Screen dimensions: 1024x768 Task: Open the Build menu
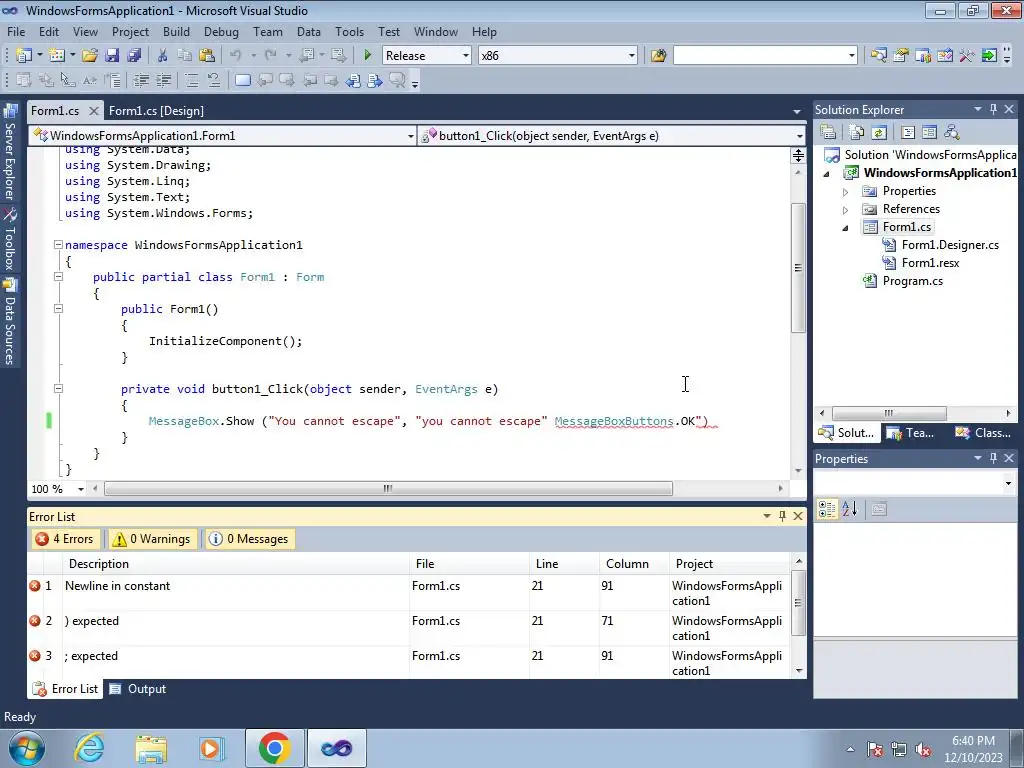click(176, 31)
